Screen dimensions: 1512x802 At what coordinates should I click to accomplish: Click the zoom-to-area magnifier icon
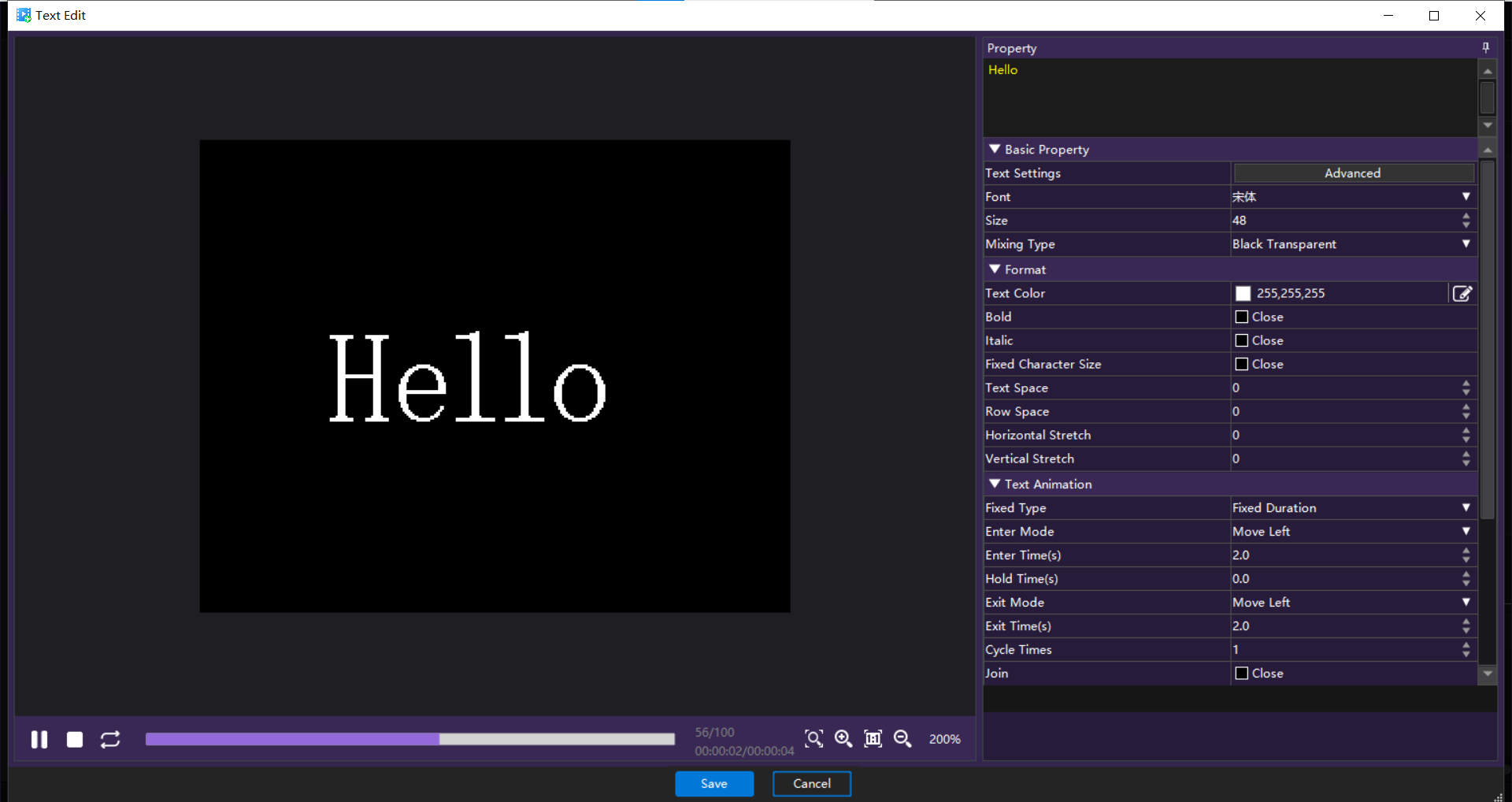tap(813, 738)
